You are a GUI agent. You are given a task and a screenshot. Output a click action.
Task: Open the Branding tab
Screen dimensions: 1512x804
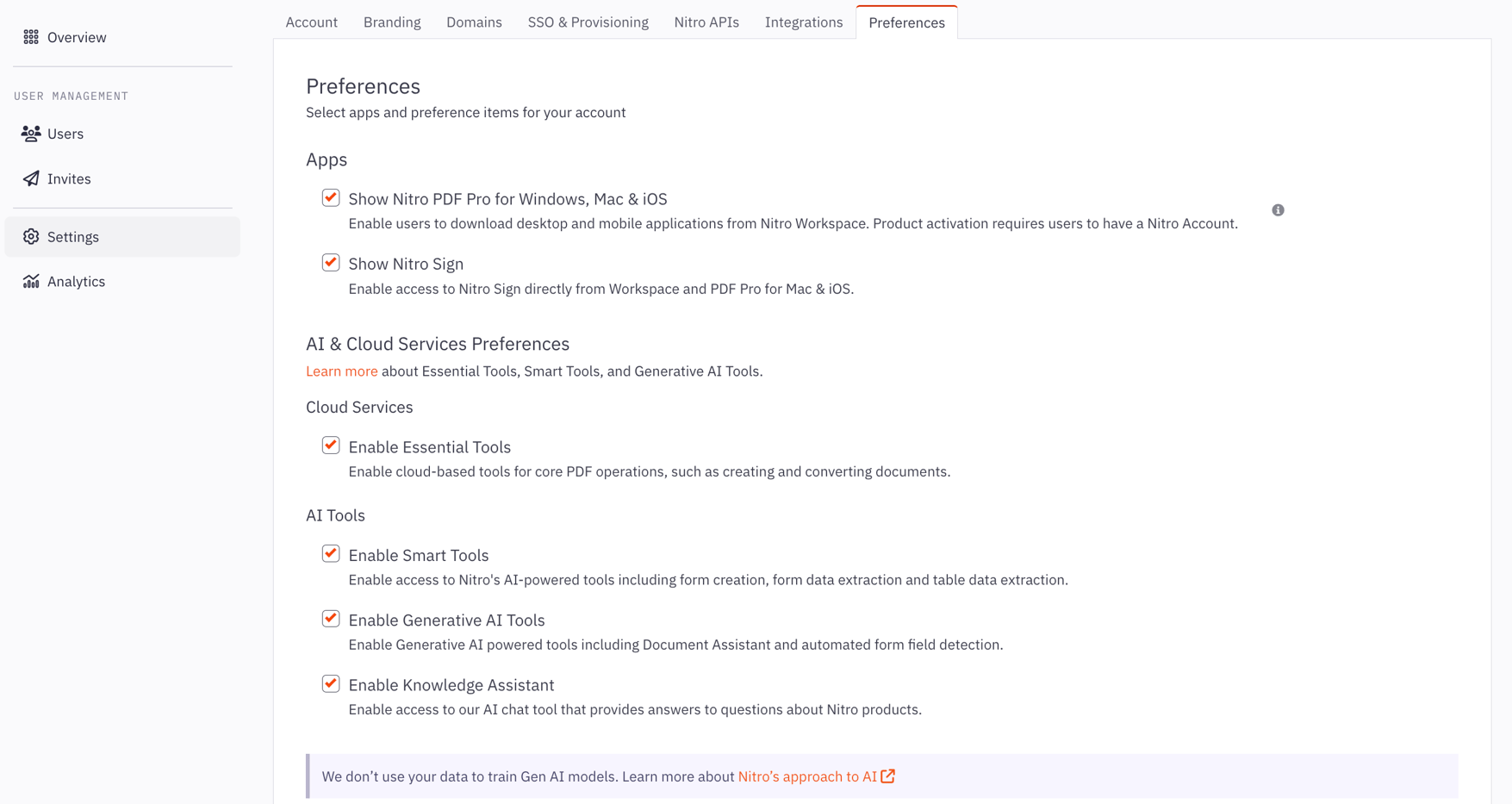[392, 22]
